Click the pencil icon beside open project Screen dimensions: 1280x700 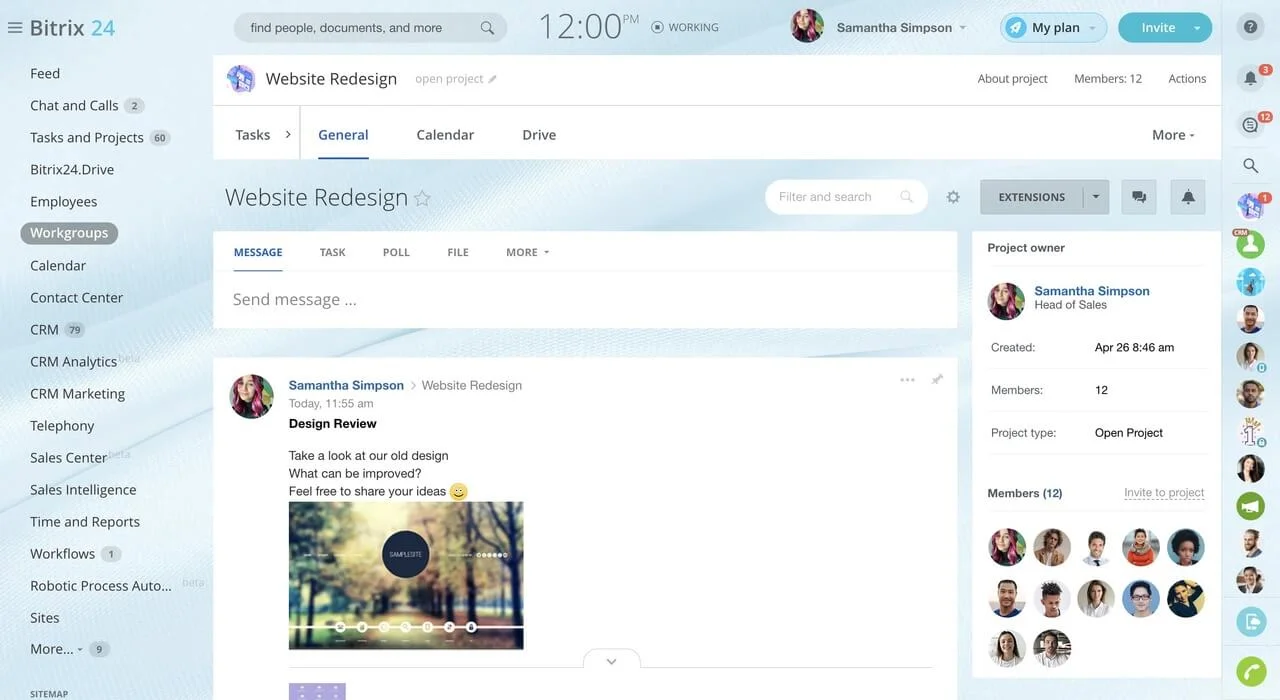pyautogui.click(x=492, y=79)
